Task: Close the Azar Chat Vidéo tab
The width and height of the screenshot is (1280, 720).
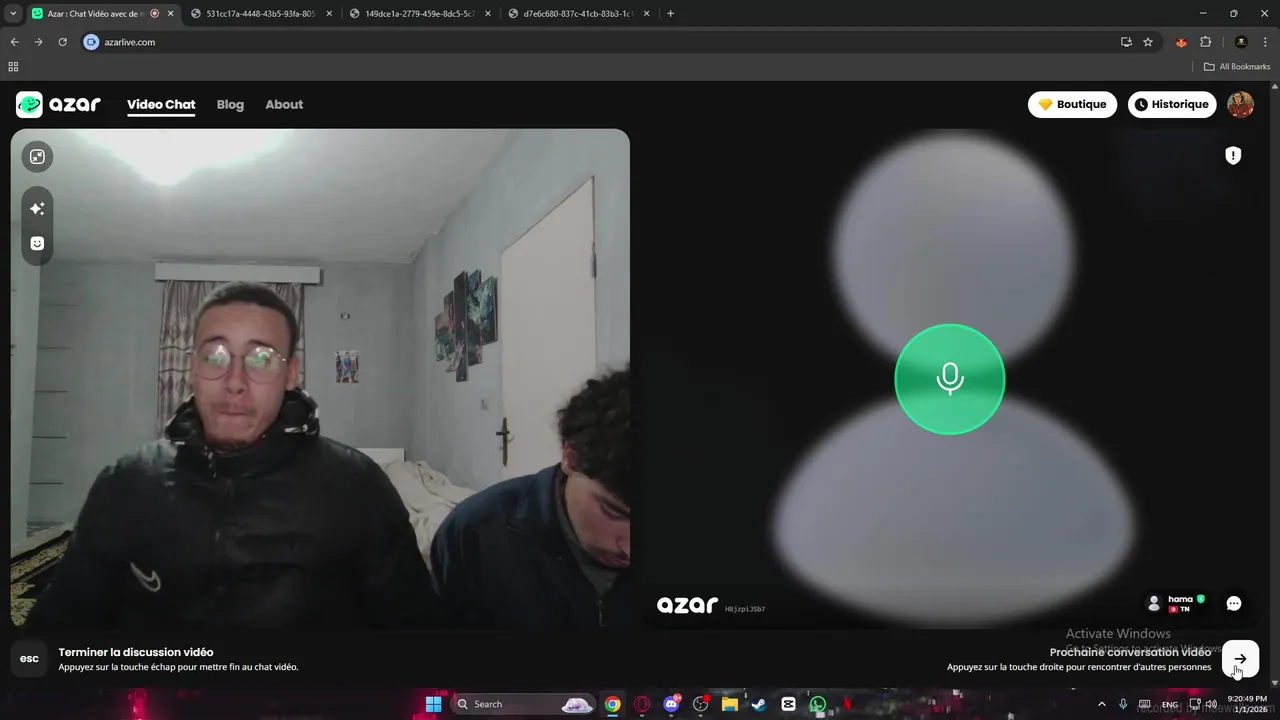Action: coord(170,14)
